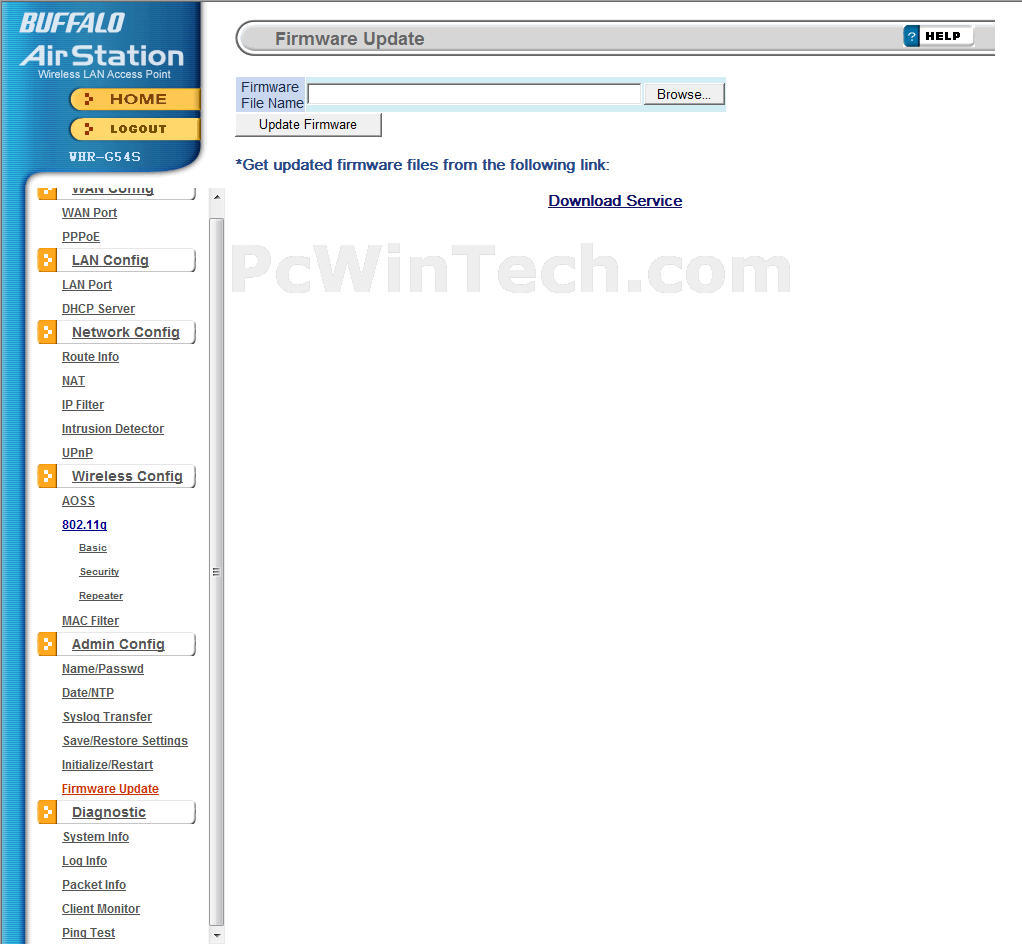Click the Browse... button

[684, 95]
